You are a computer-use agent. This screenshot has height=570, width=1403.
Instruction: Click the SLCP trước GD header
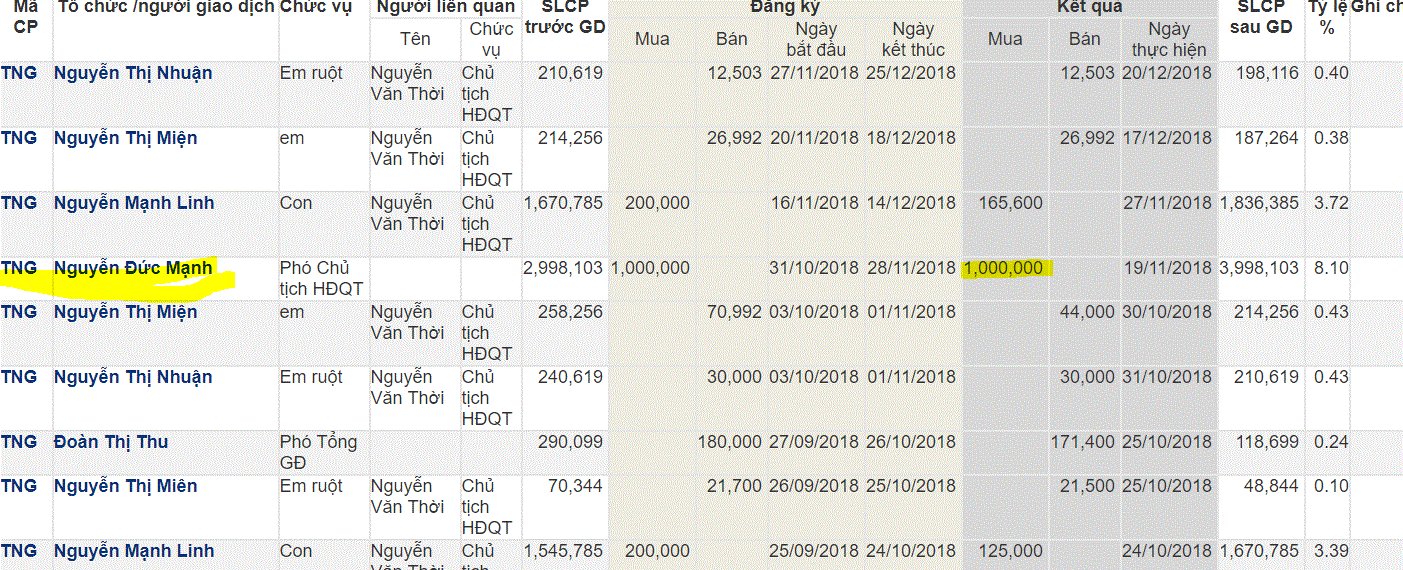click(x=564, y=17)
